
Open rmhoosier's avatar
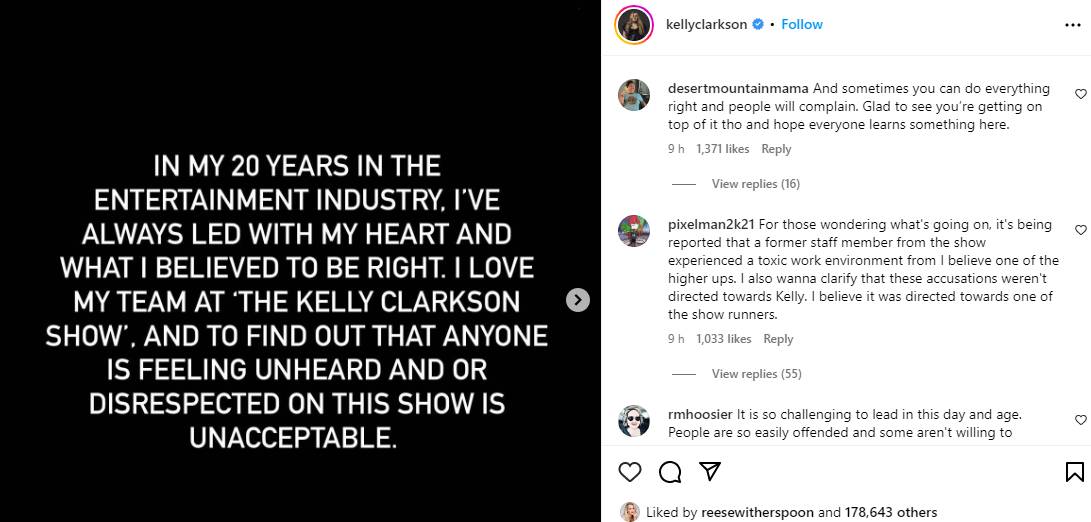coord(634,421)
